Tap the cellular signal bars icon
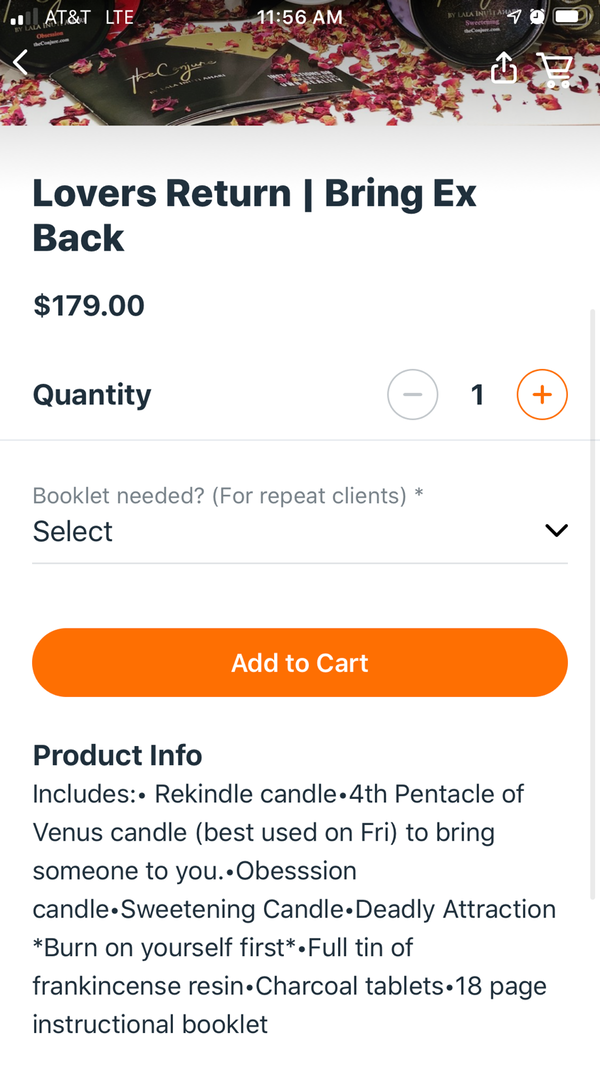Image resolution: width=600 pixels, height=1067 pixels. pyautogui.click(x=24, y=18)
